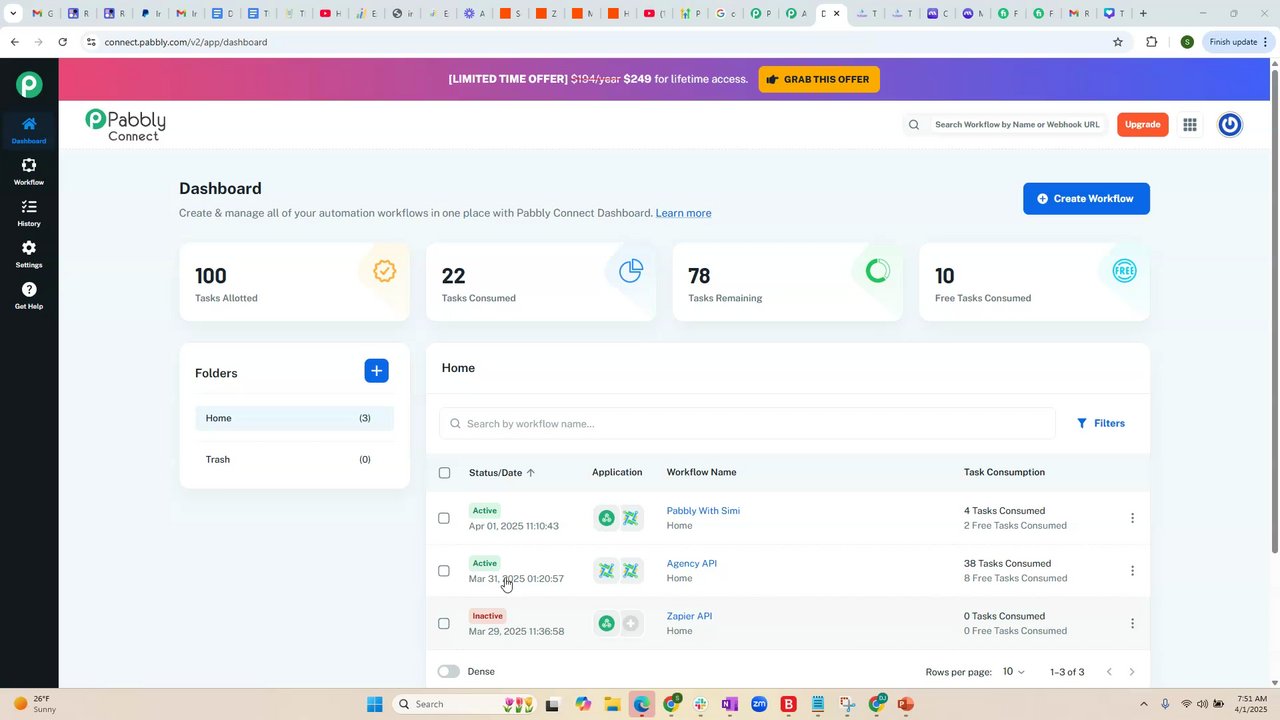Go to the previous page of workflows
Screen dimensions: 1280x720
point(1109,672)
